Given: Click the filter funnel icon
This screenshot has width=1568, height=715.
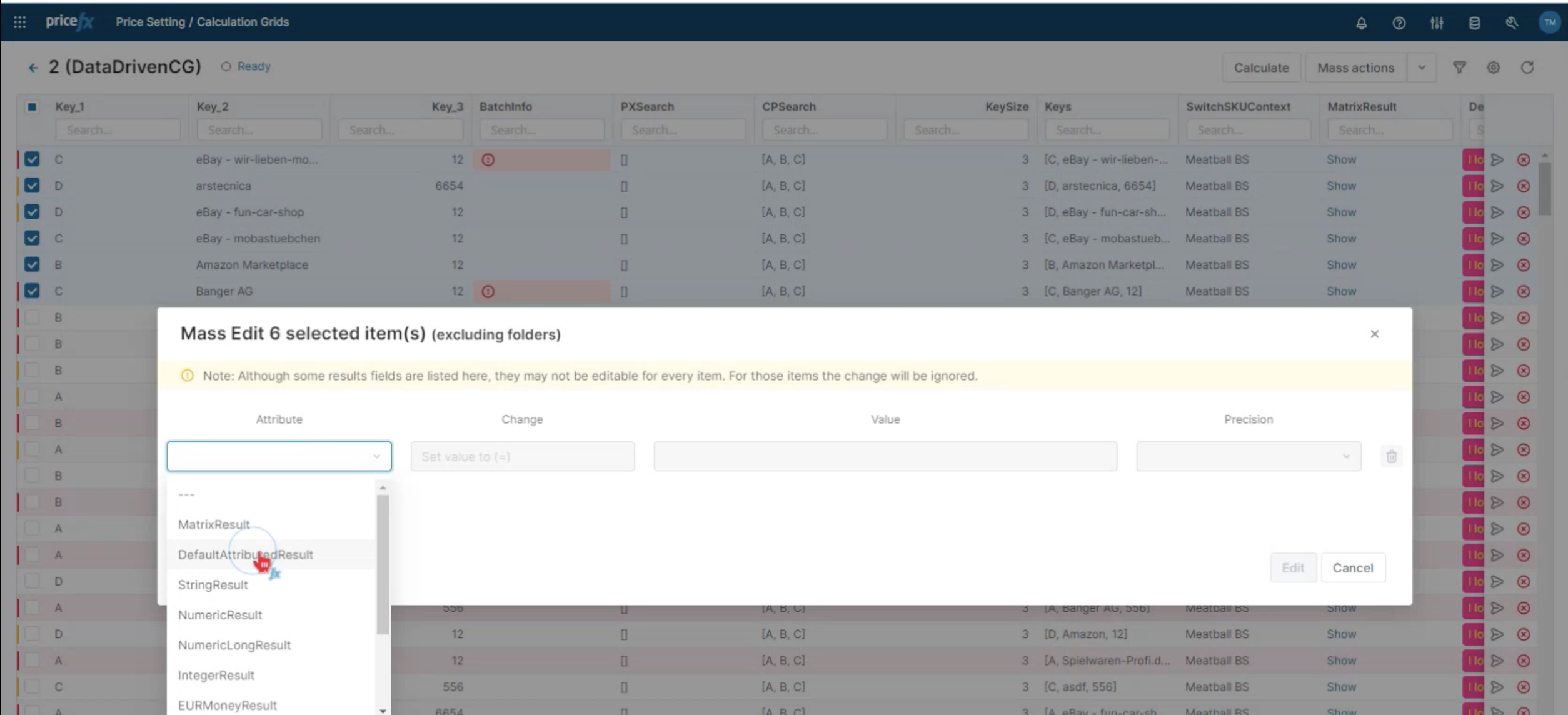Looking at the screenshot, I should pyautogui.click(x=1459, y=67).
